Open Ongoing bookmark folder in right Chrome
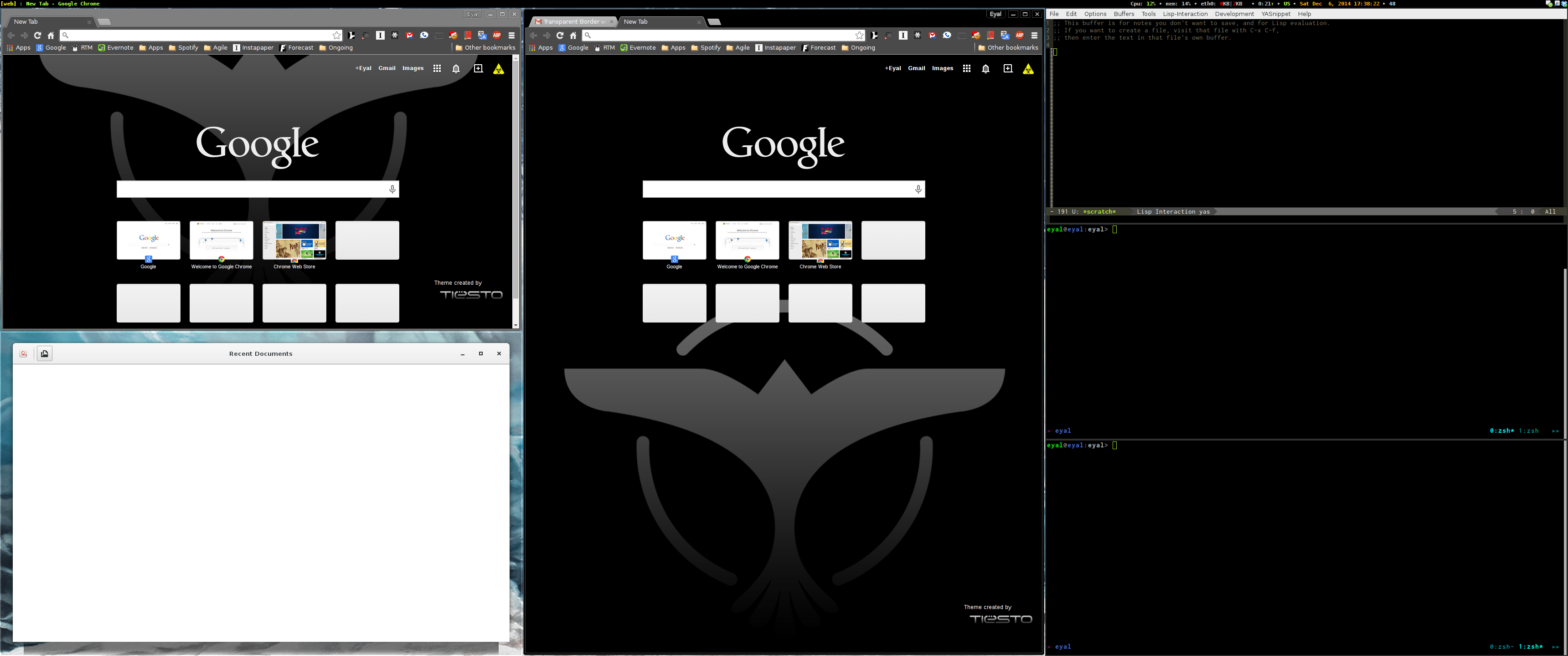Viewport: 1568px width, 656px height. pos(858,47)
